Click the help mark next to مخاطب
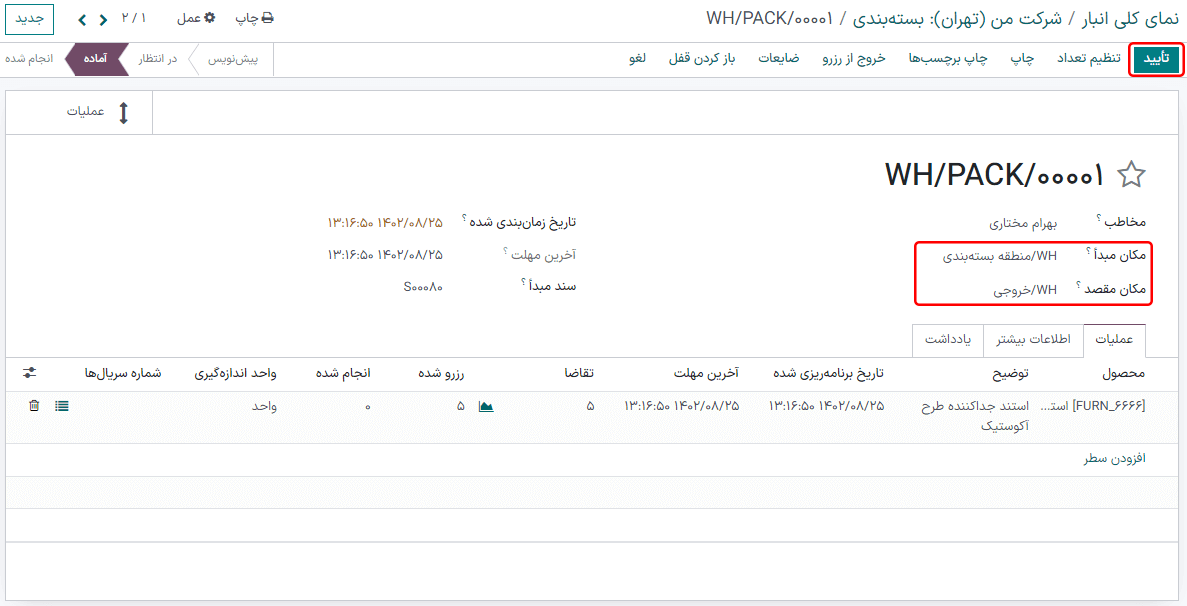Image resolution: width=1187 pixels, height=606 pixels. point(1098,219)
